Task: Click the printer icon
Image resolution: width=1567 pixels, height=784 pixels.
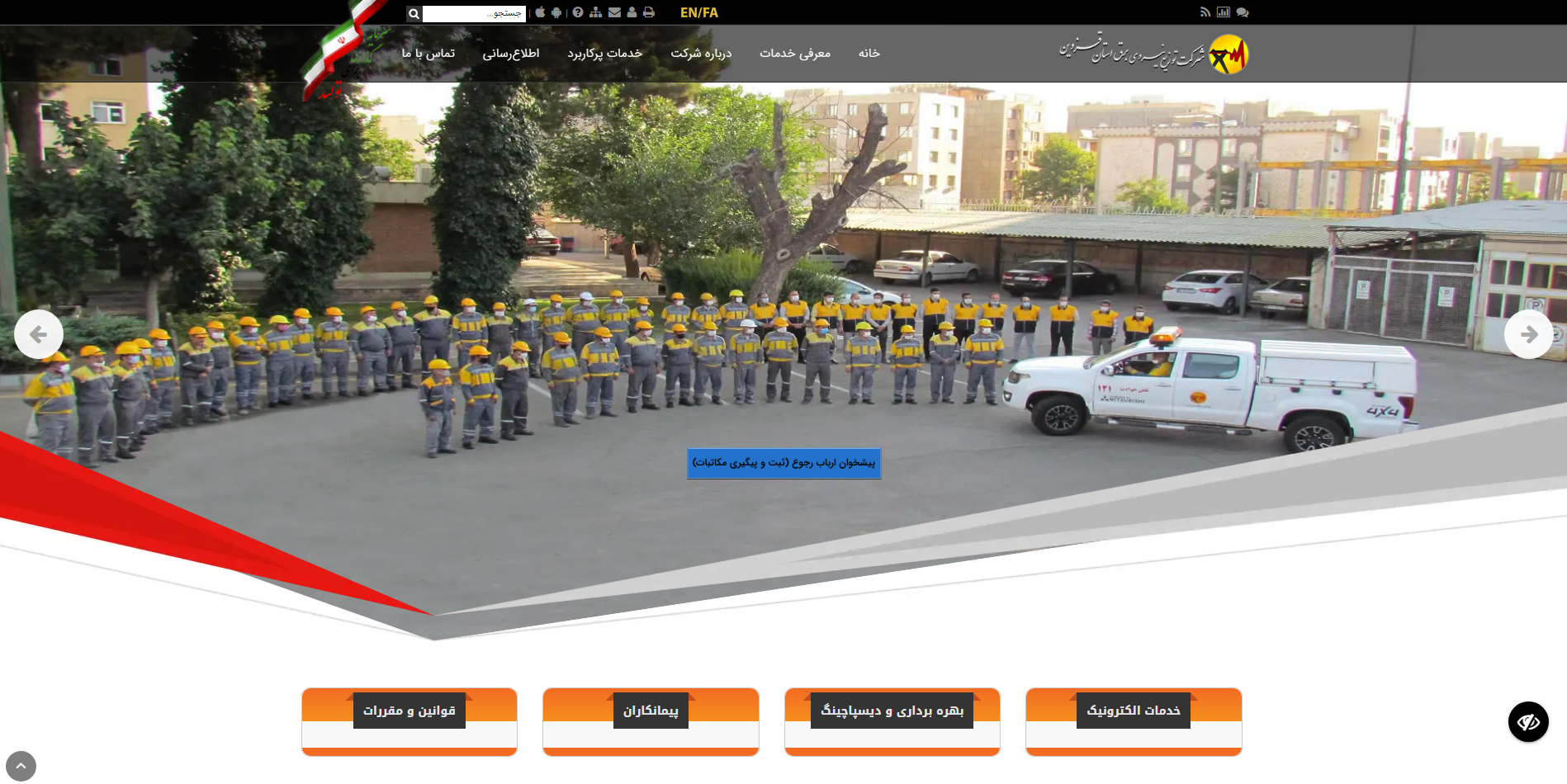Action: pos(649,12)
